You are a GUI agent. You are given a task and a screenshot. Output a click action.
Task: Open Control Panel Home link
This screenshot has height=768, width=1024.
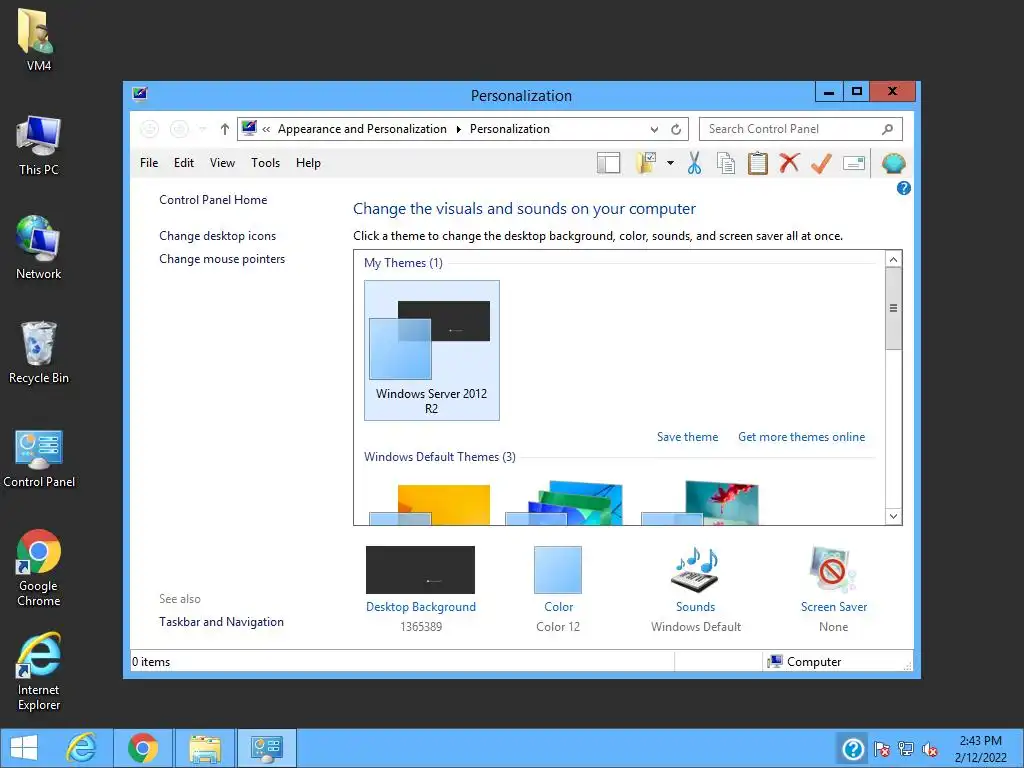pyautogui.click(x=213, y=200)
